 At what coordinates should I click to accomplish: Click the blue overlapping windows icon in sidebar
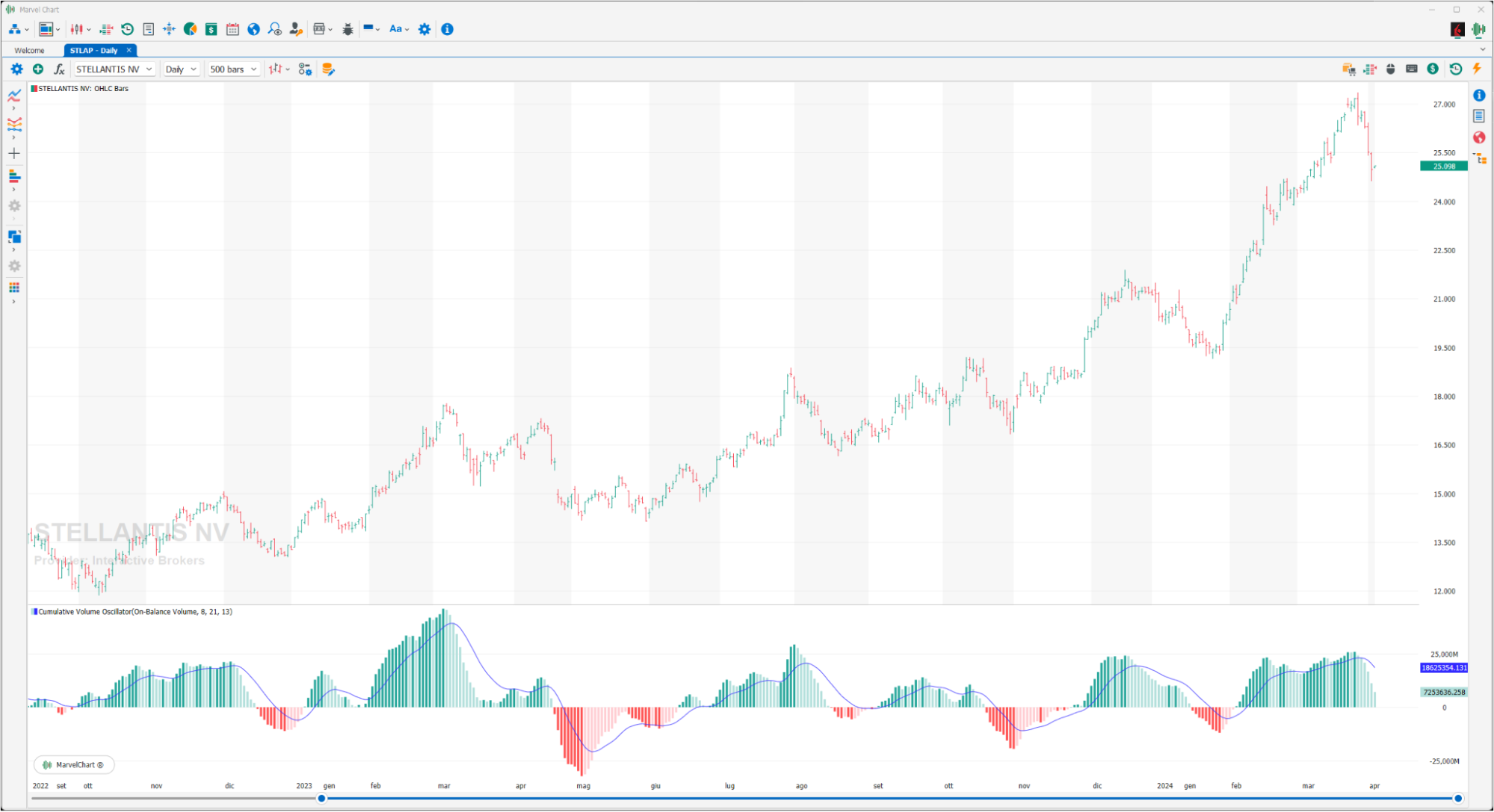14,237
